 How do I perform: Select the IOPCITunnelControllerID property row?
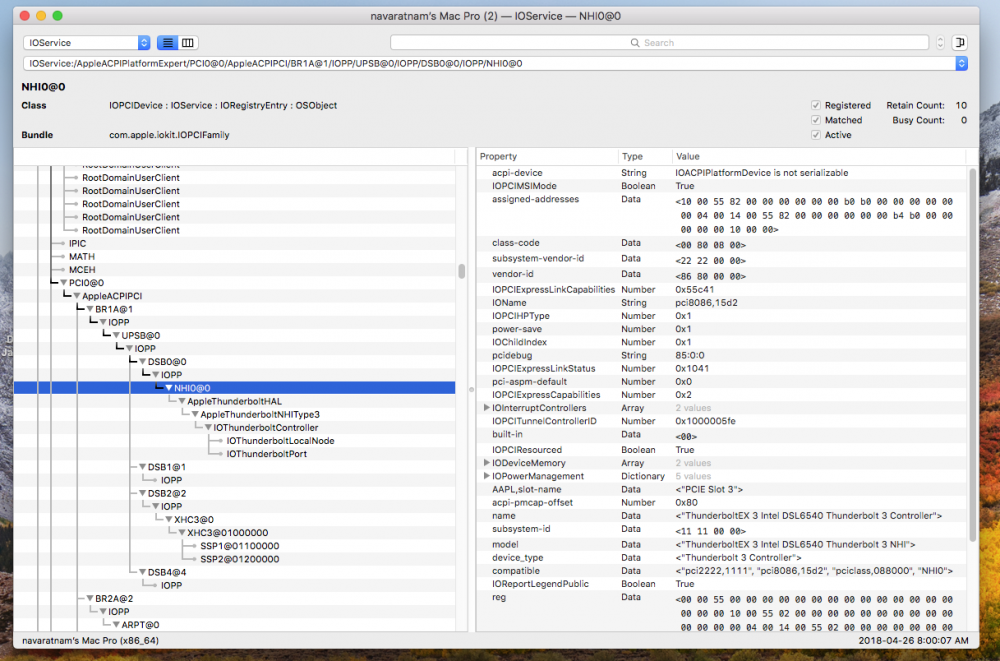[721, 421]
